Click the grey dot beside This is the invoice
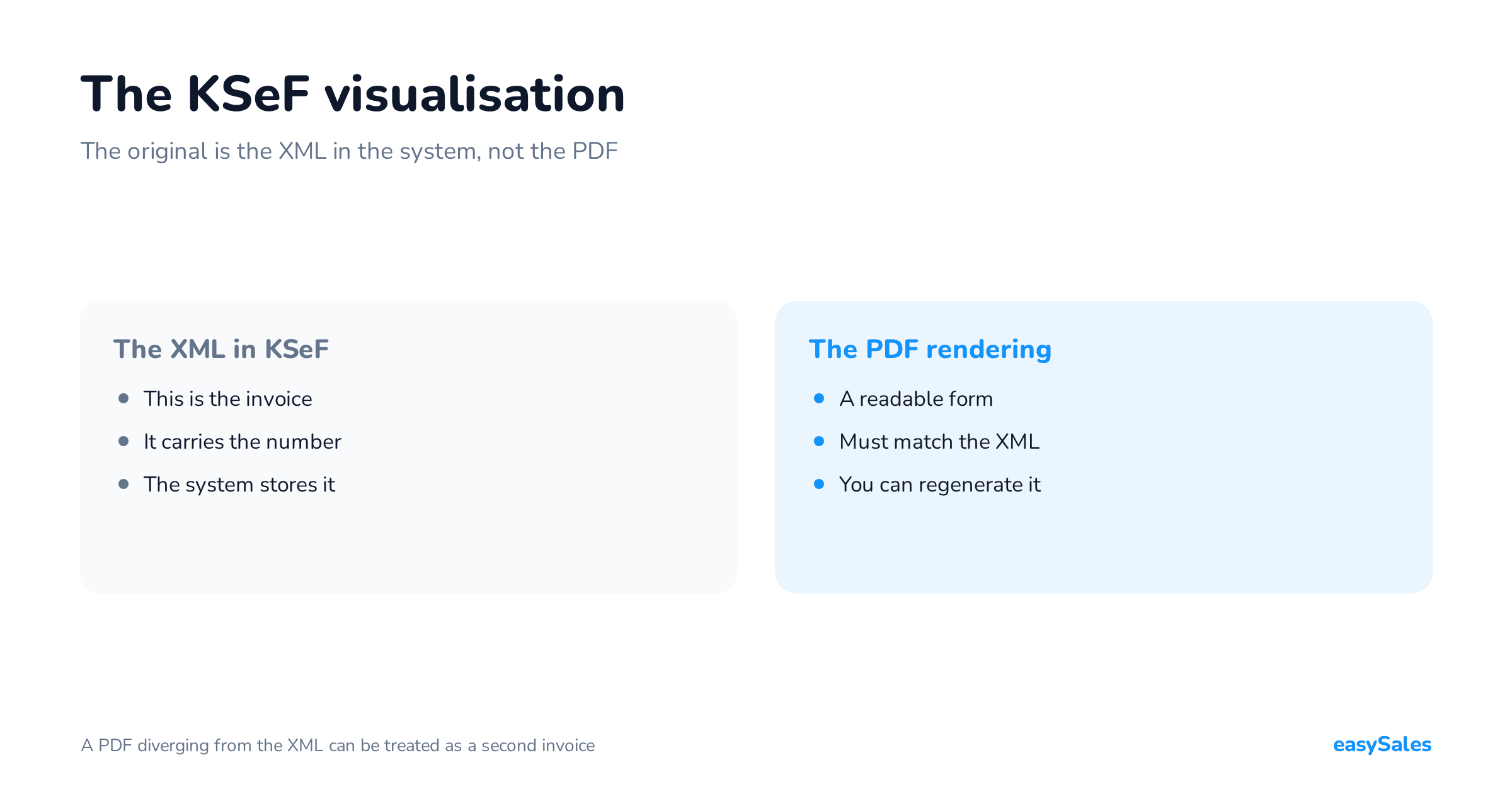 [x=123, y=398]
